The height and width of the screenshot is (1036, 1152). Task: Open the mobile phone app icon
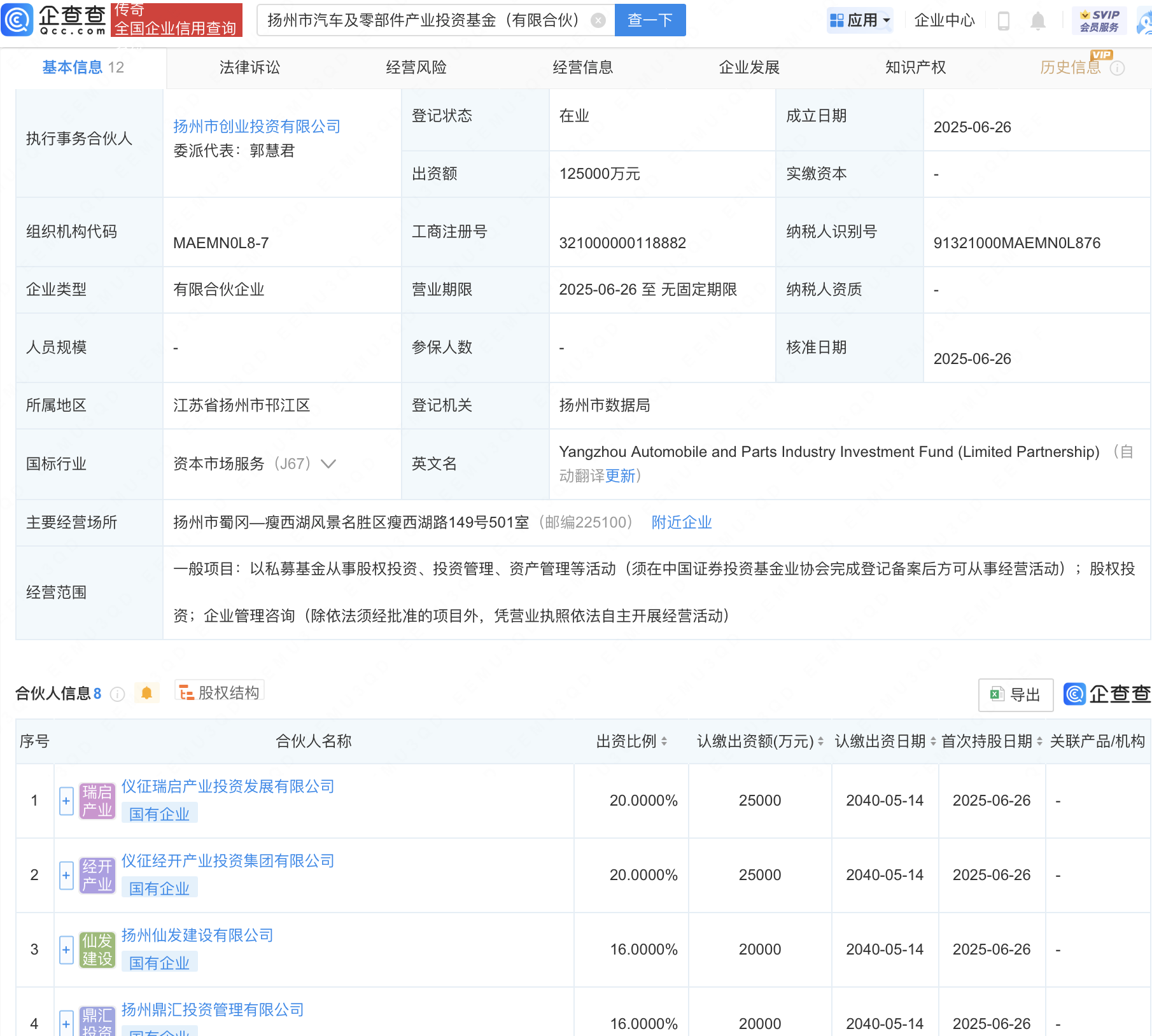coord(1004,20)
